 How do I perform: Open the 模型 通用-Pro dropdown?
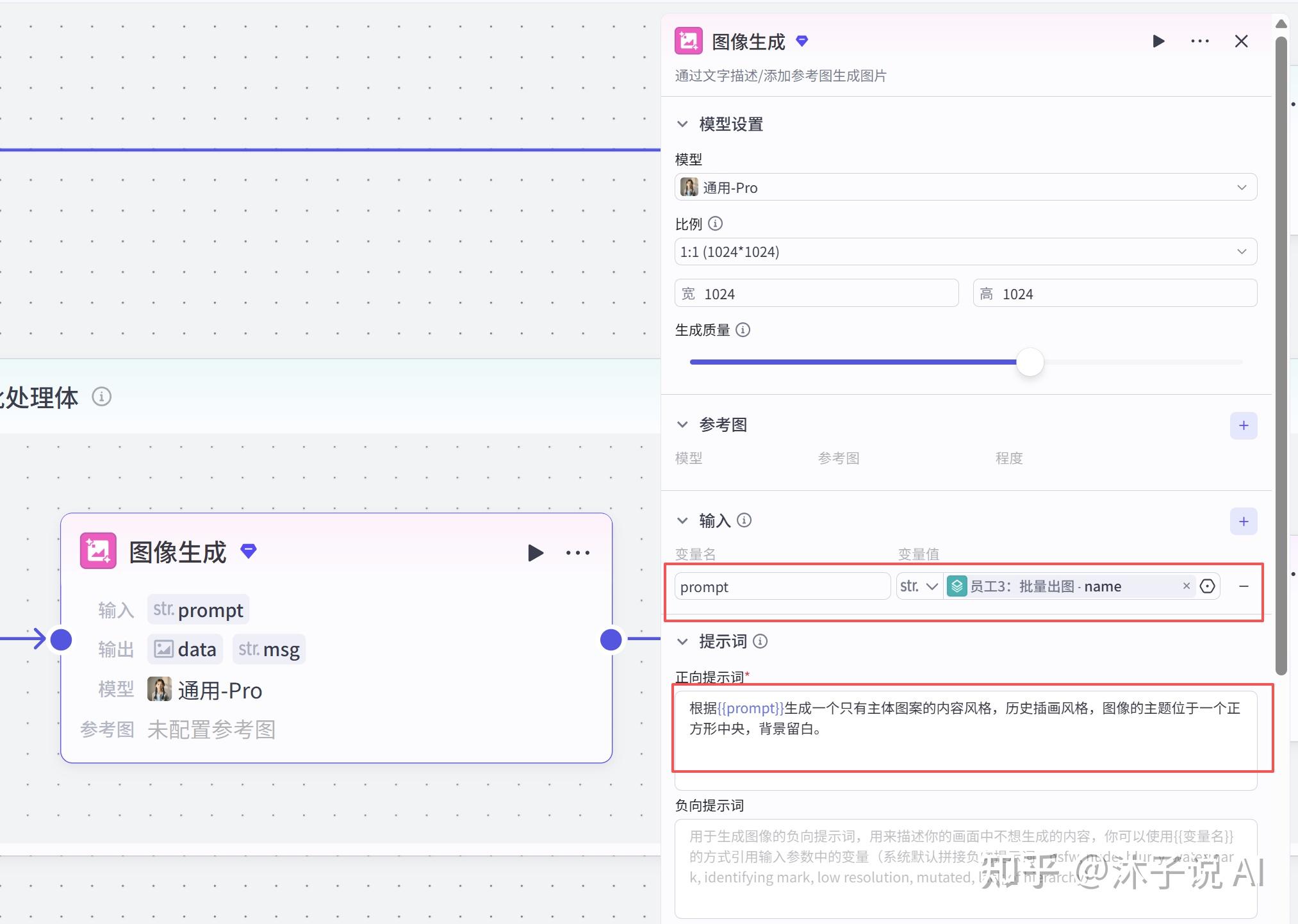(x=965, y=188)
